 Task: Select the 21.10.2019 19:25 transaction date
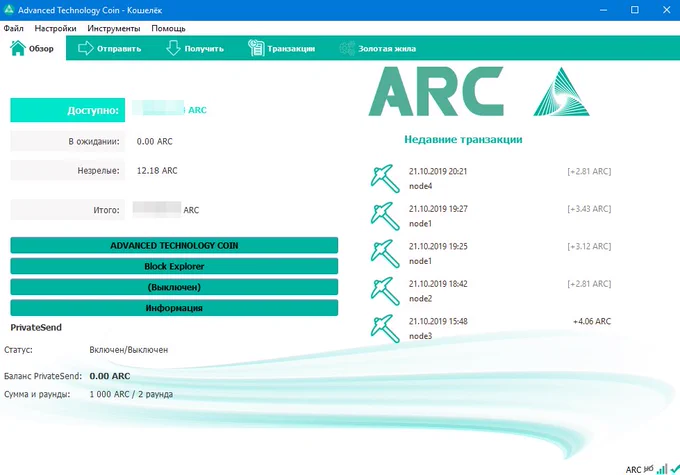(438, 246)
